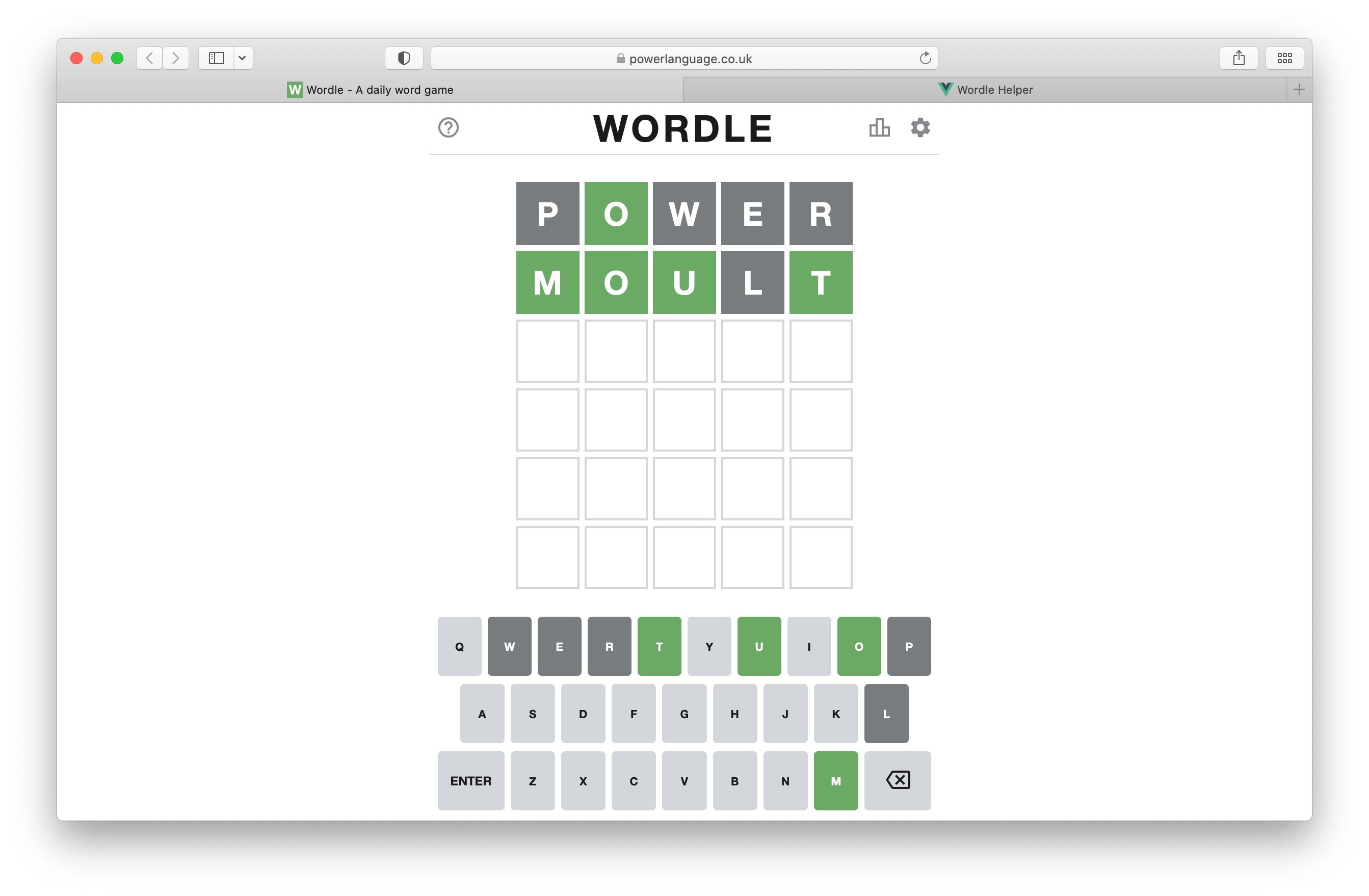Viewport: 1369px width, 896px height.
Task: Tap the Q key on the keyboard
Action: point(459,646)
